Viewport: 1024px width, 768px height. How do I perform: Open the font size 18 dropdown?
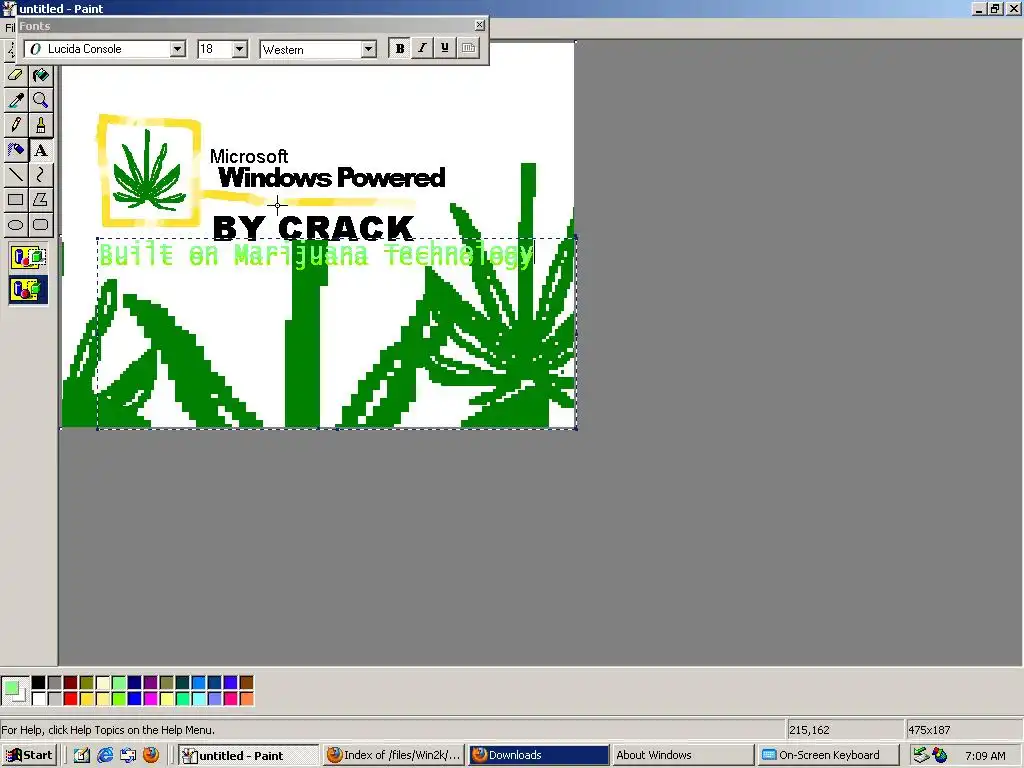click(240, 49)
